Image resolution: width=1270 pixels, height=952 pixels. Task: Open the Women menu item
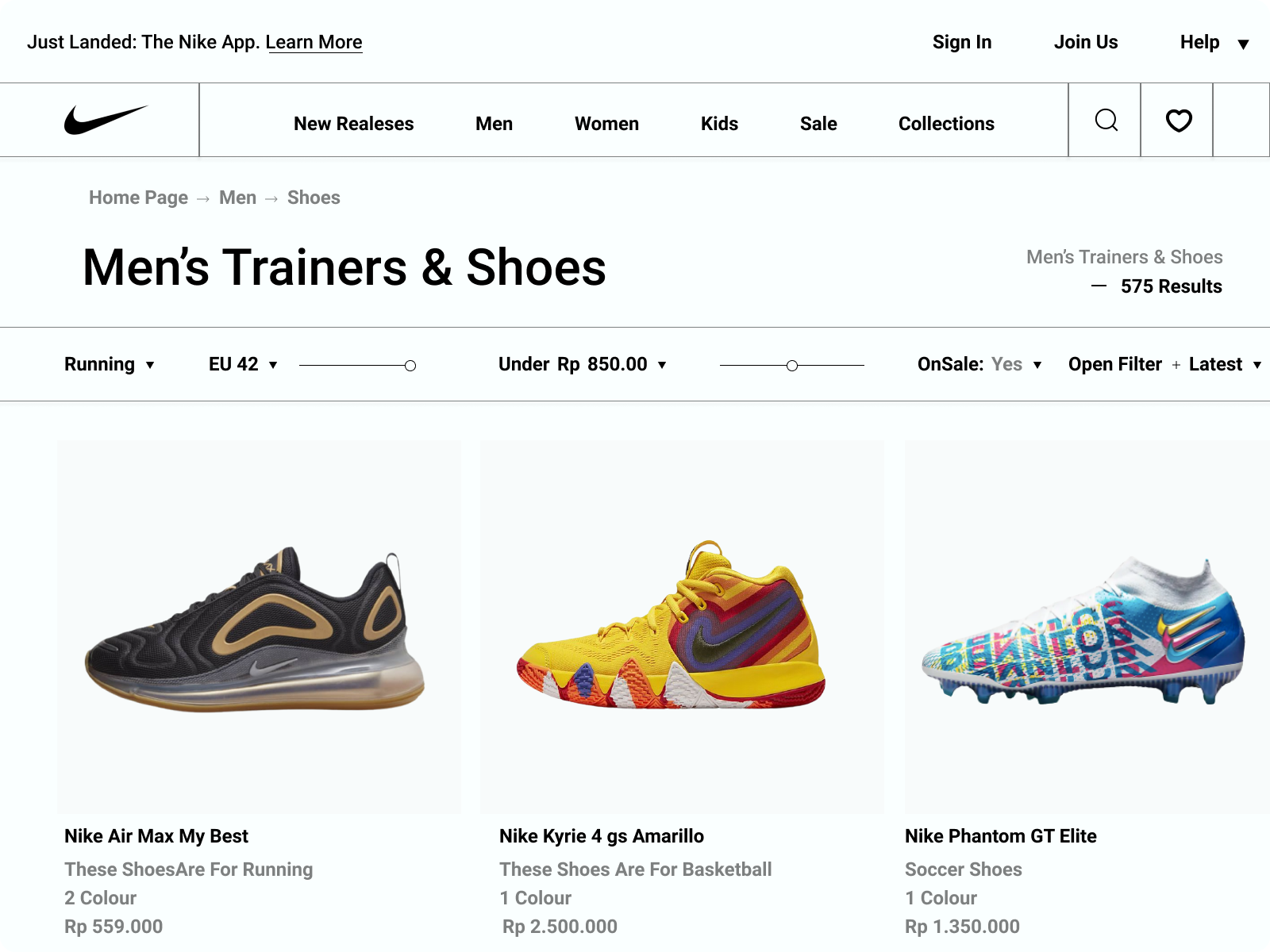click(x=606, y=124)
